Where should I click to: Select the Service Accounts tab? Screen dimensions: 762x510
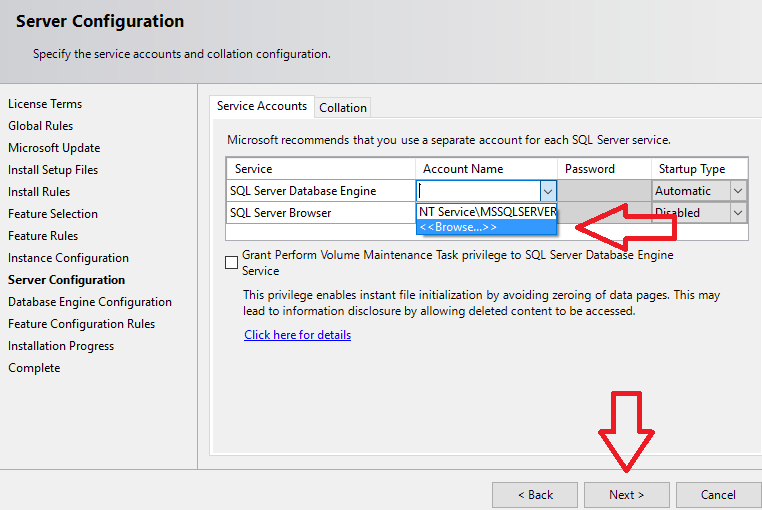pos(262,106)
